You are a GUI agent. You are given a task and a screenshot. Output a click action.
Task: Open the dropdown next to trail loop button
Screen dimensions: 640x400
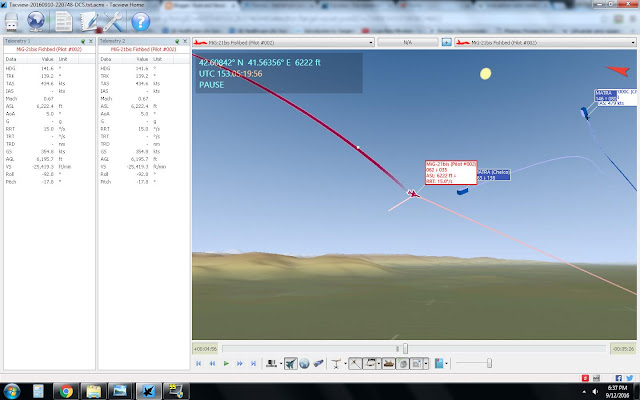click(379, 364)
